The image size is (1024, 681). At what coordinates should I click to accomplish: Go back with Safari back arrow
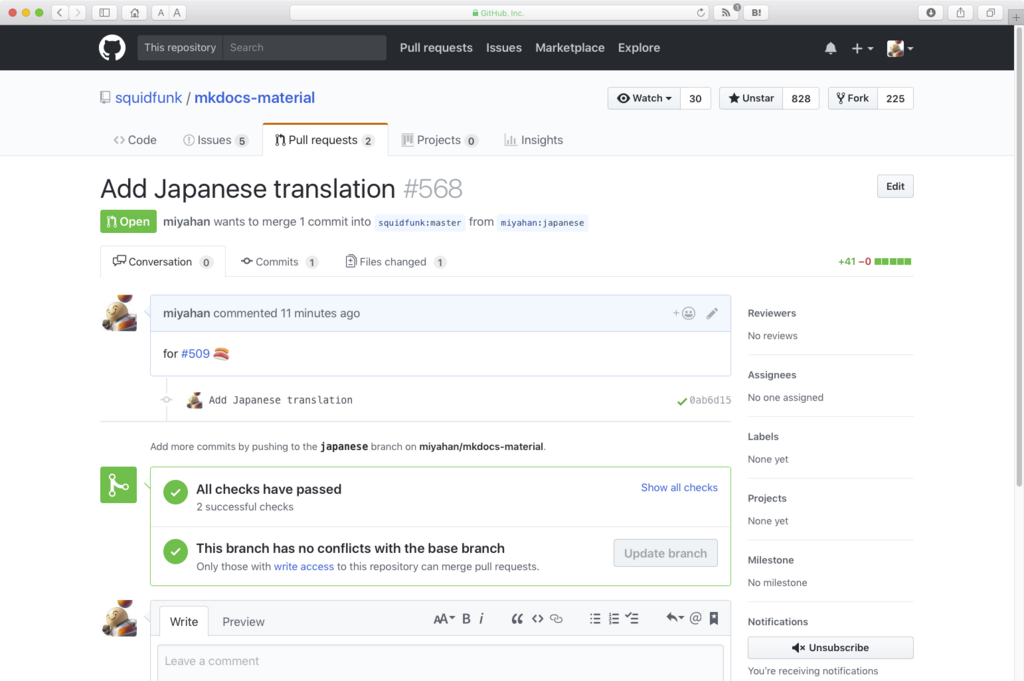(x=59, y=12)
